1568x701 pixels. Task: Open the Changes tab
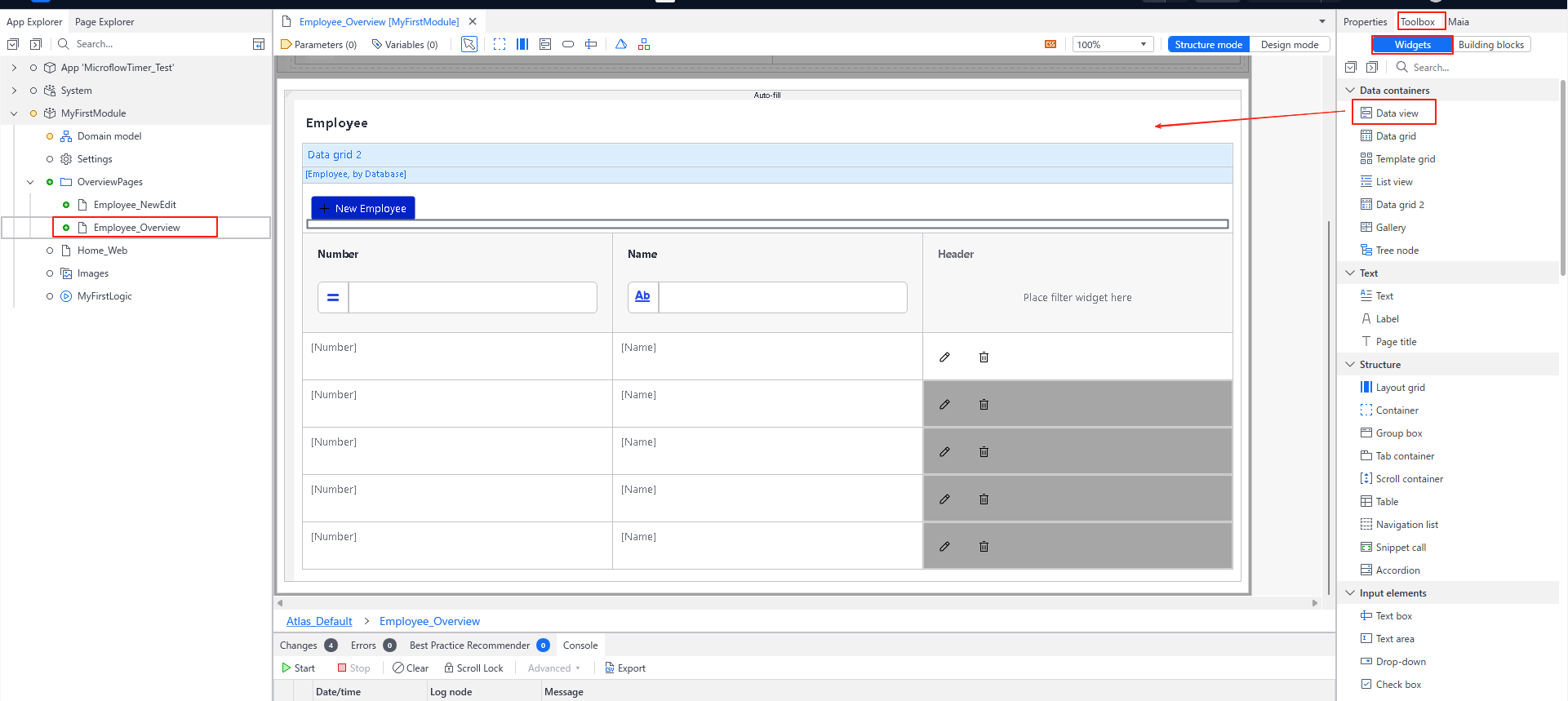click(x=309, y=646)
